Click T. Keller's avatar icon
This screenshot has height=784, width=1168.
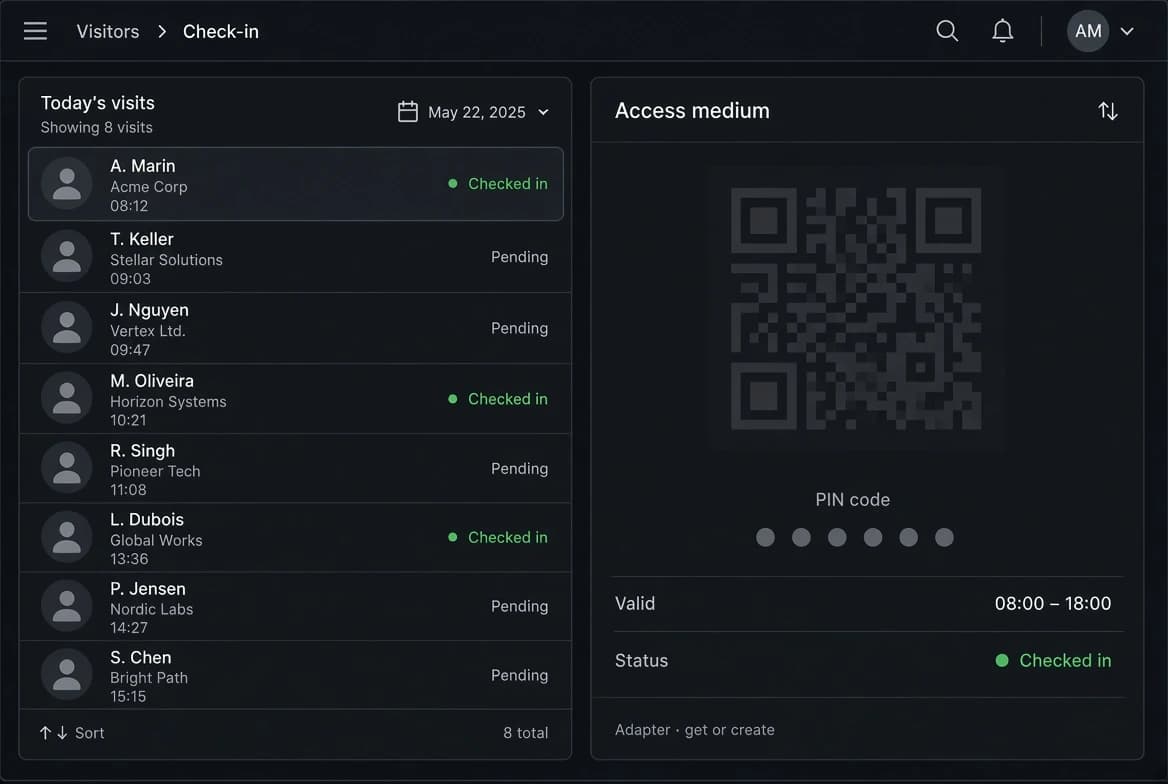coord(67,256)
